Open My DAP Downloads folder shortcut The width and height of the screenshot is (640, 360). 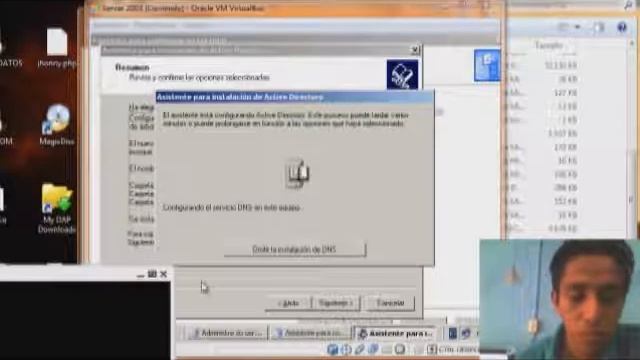(57, 208)
